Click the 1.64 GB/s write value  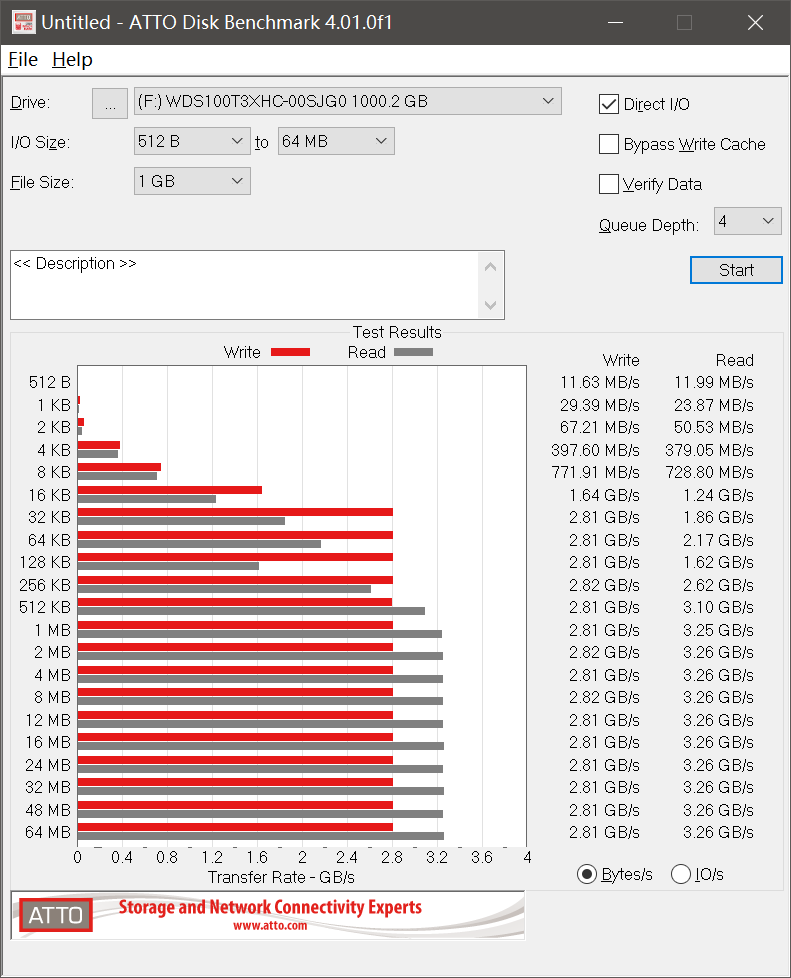[604, 495]
